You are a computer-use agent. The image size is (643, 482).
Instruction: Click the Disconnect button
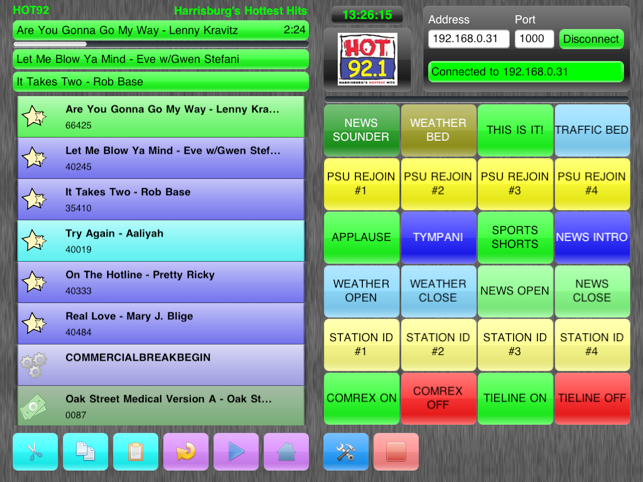click(591, 39)
